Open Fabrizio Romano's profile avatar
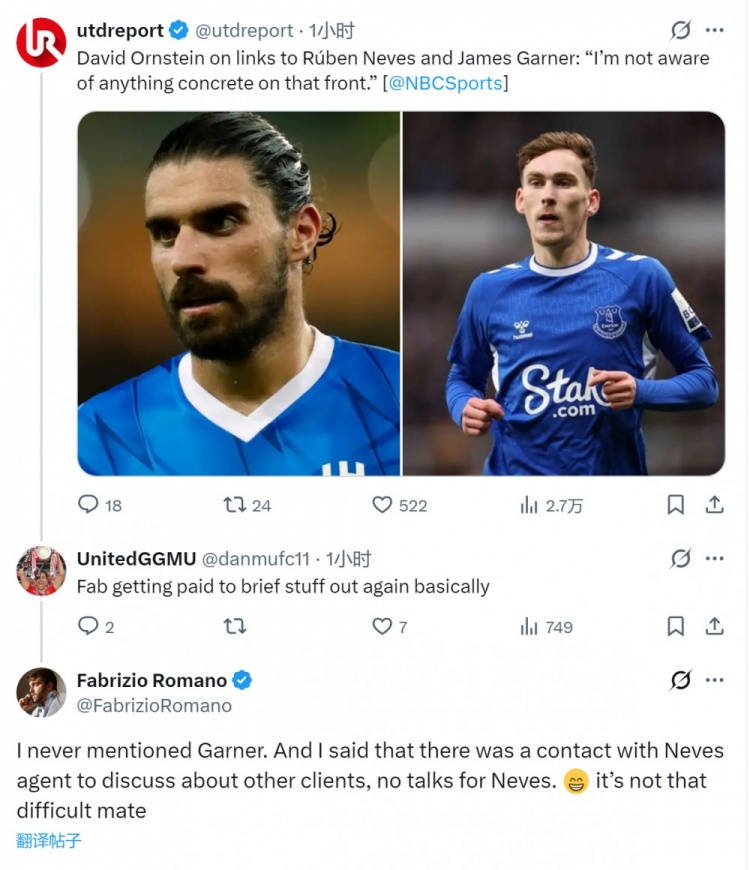 click(41, 692)
